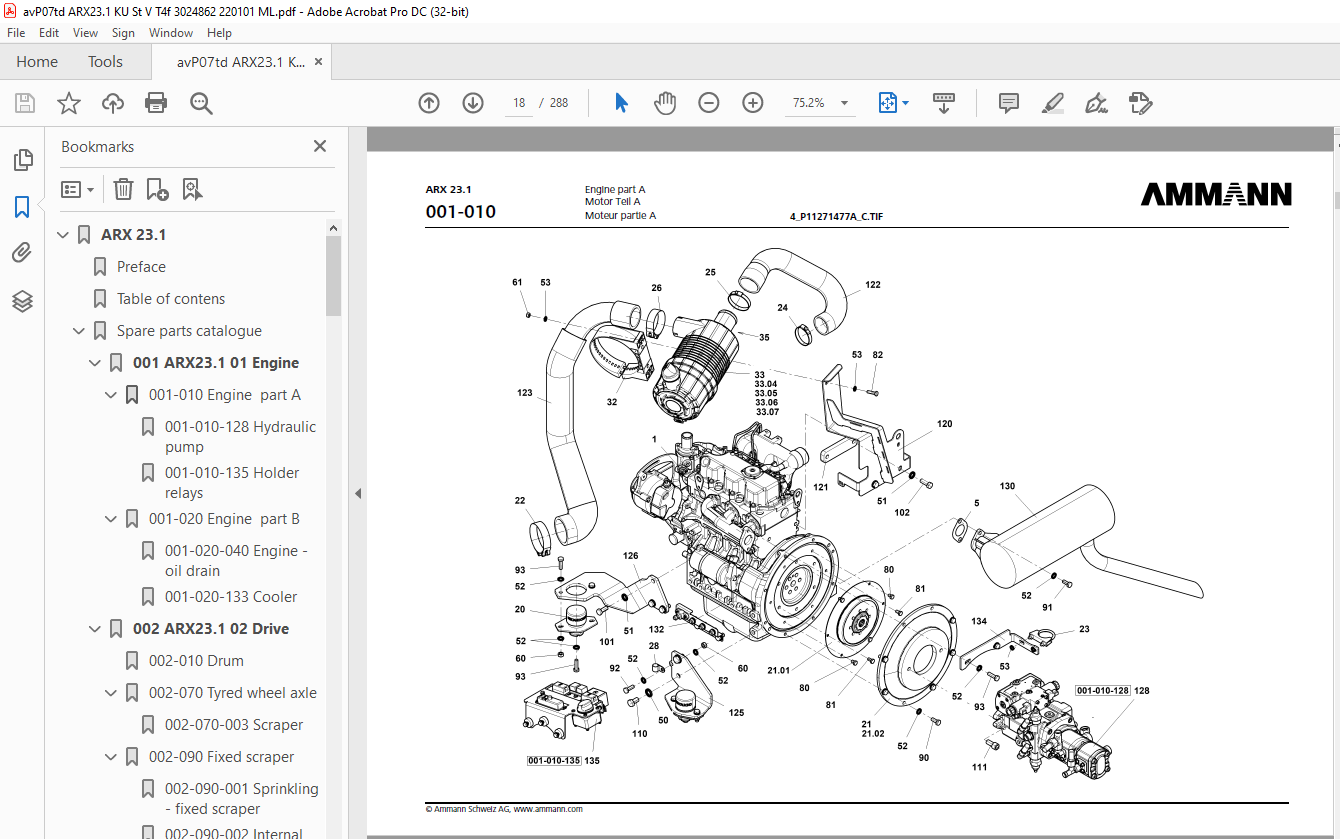Collapse the navigation pane arrow handle

pos(357,493)
